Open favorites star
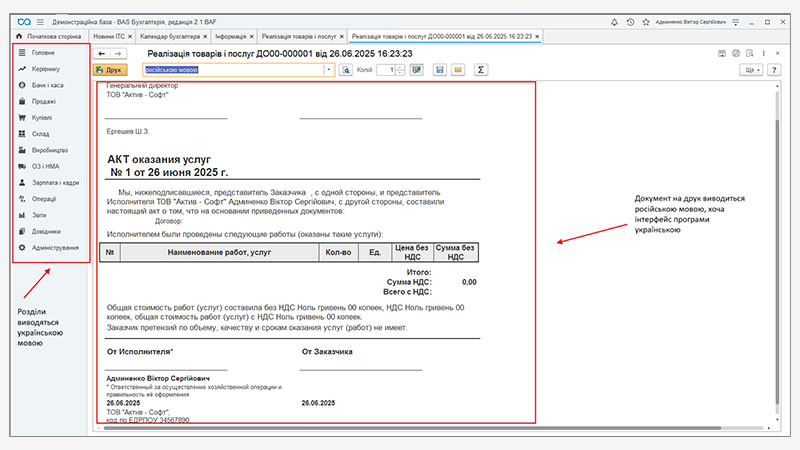800x450 pixels. 646,22
